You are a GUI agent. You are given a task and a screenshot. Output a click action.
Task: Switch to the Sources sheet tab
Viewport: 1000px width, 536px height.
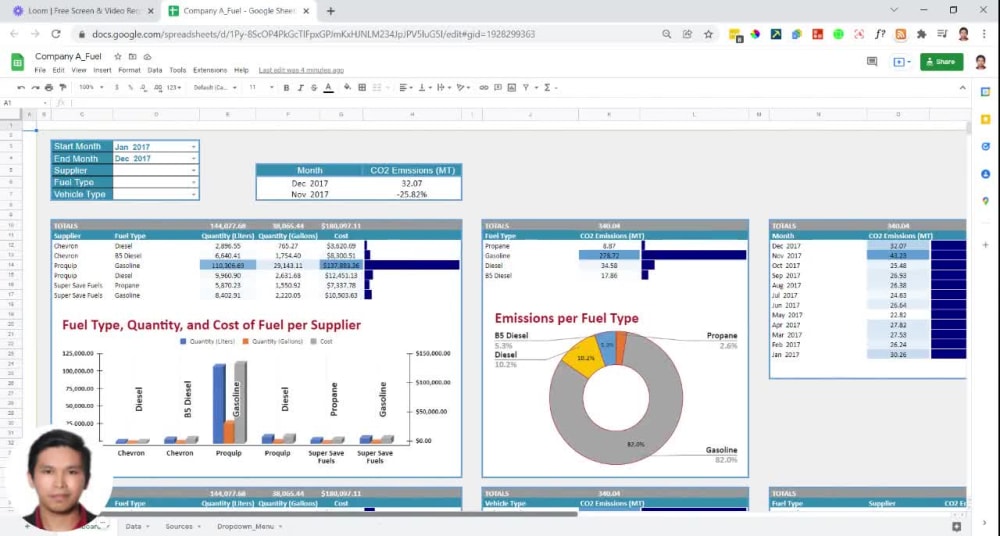click(183, 526)
